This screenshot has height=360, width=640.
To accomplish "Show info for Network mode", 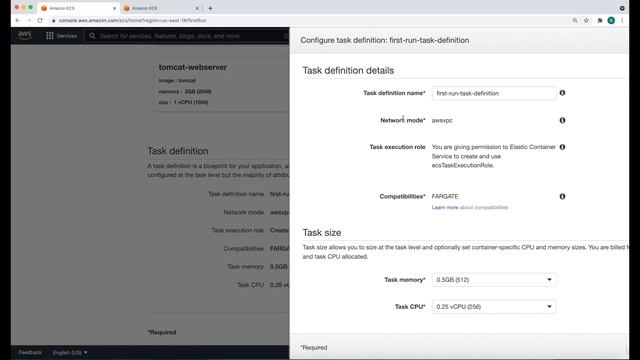I will (562, 120).
